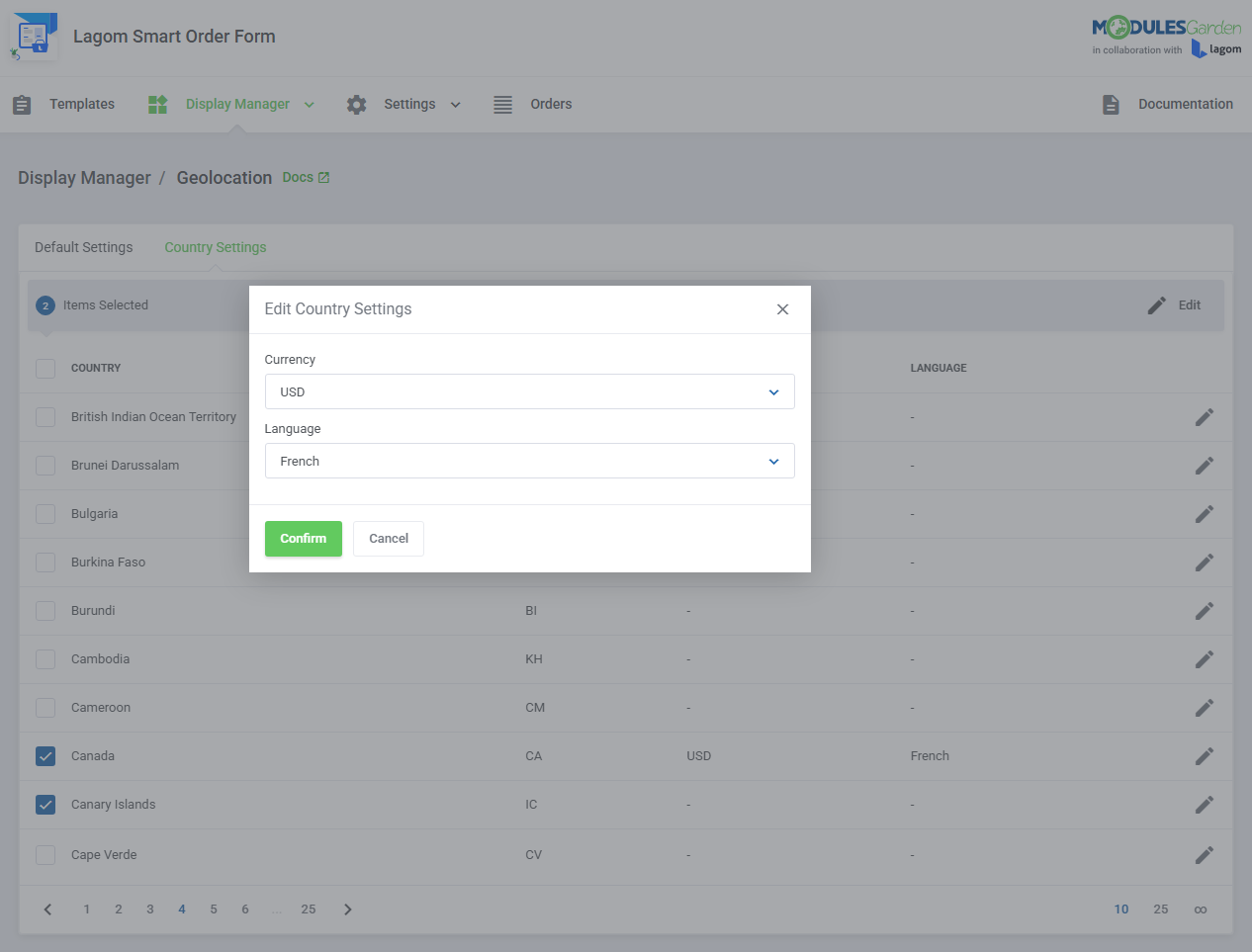Edit Bulgaria row with pencil icon
Image resolution: width=1252 pixels, height=952 pixels.
1204,514
